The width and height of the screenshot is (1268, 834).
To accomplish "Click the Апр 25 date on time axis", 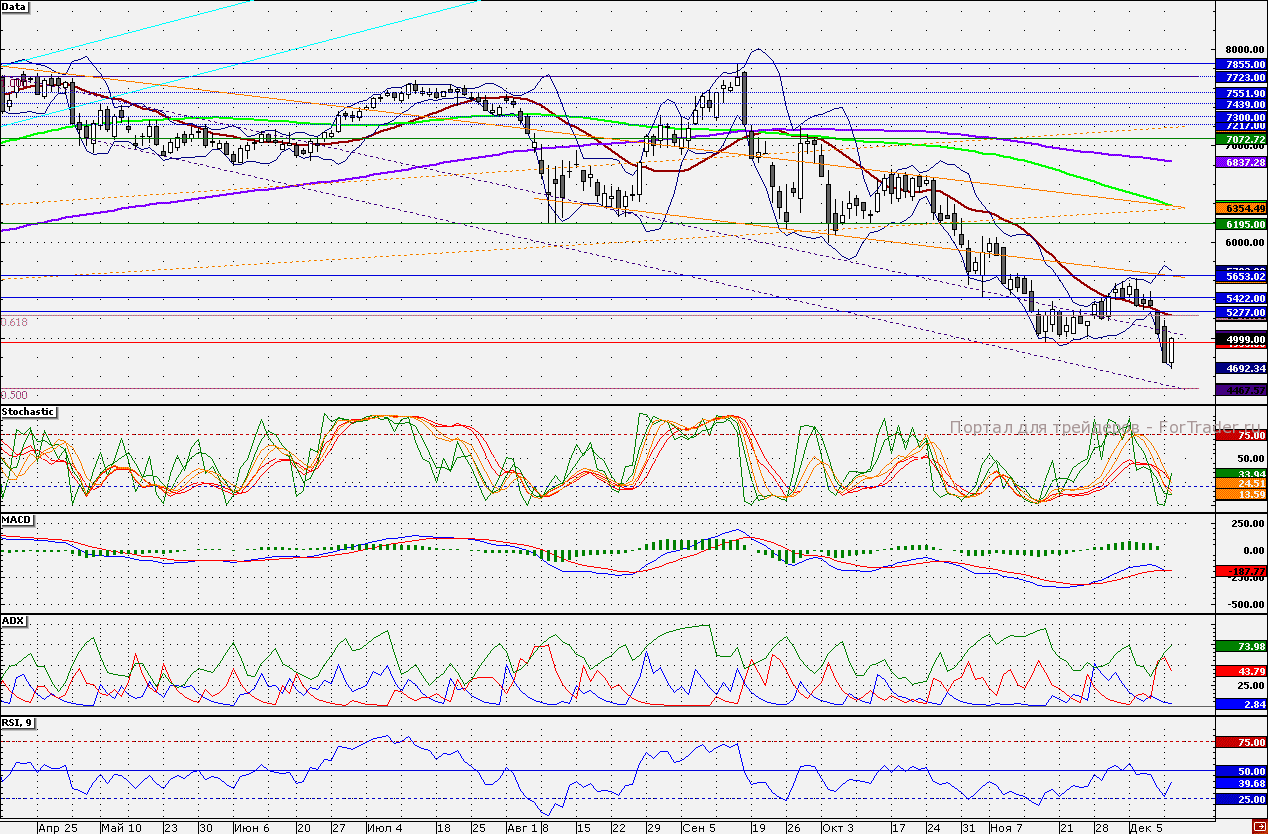I will (x=57, y=828).
